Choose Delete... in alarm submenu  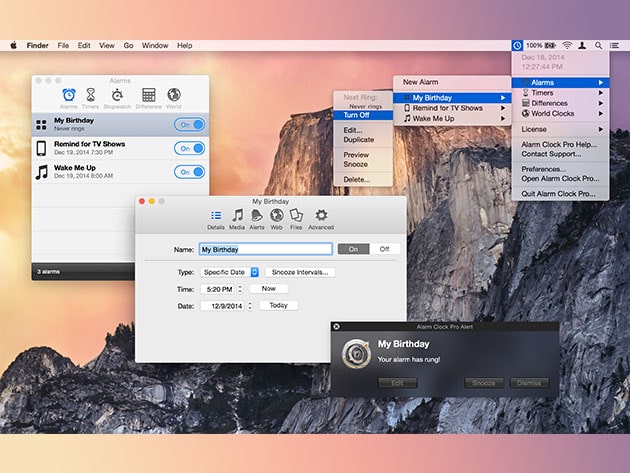click(x=363, y=180)
